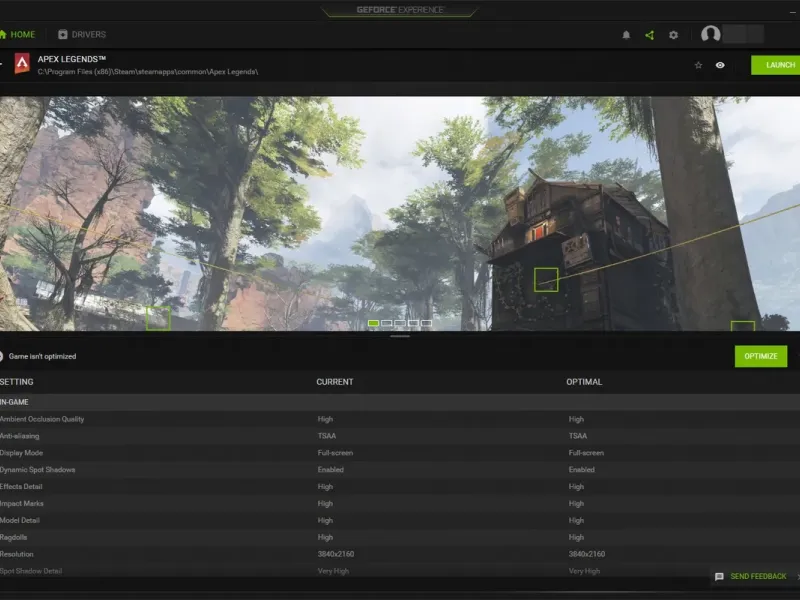
Task: Toggle the eye visibility icon for Apex Legends
Action: (x=720, y=65)
